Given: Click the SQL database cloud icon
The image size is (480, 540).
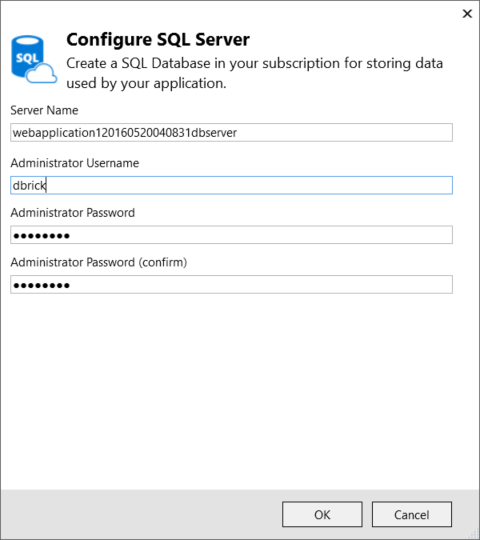Looking at the screenshot, I should (34, 59).
